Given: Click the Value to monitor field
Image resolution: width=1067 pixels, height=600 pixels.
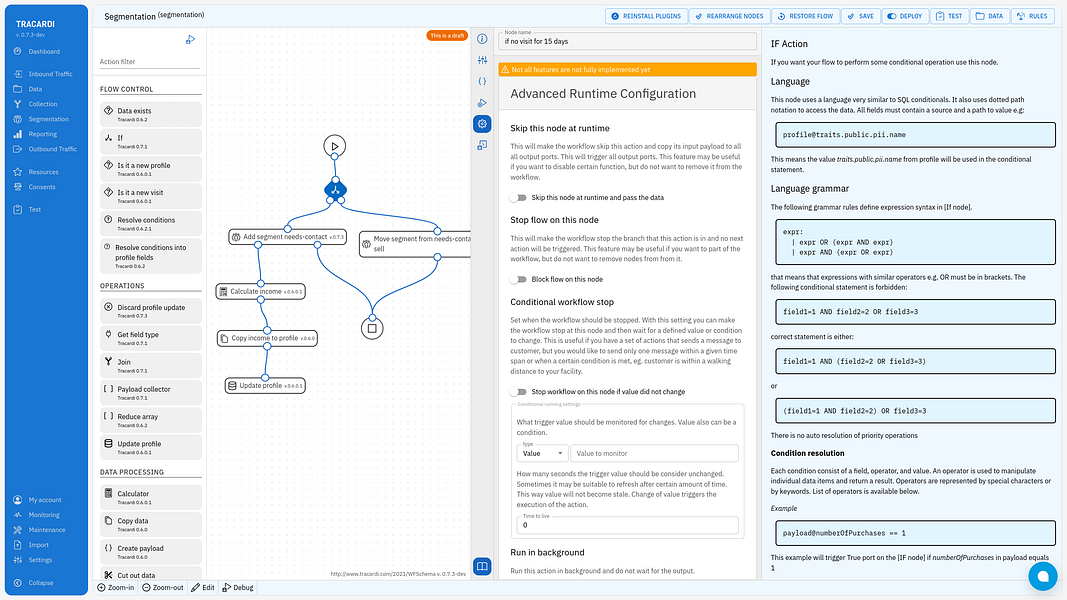Looking at the screenshot, I should tap(655, 453).
